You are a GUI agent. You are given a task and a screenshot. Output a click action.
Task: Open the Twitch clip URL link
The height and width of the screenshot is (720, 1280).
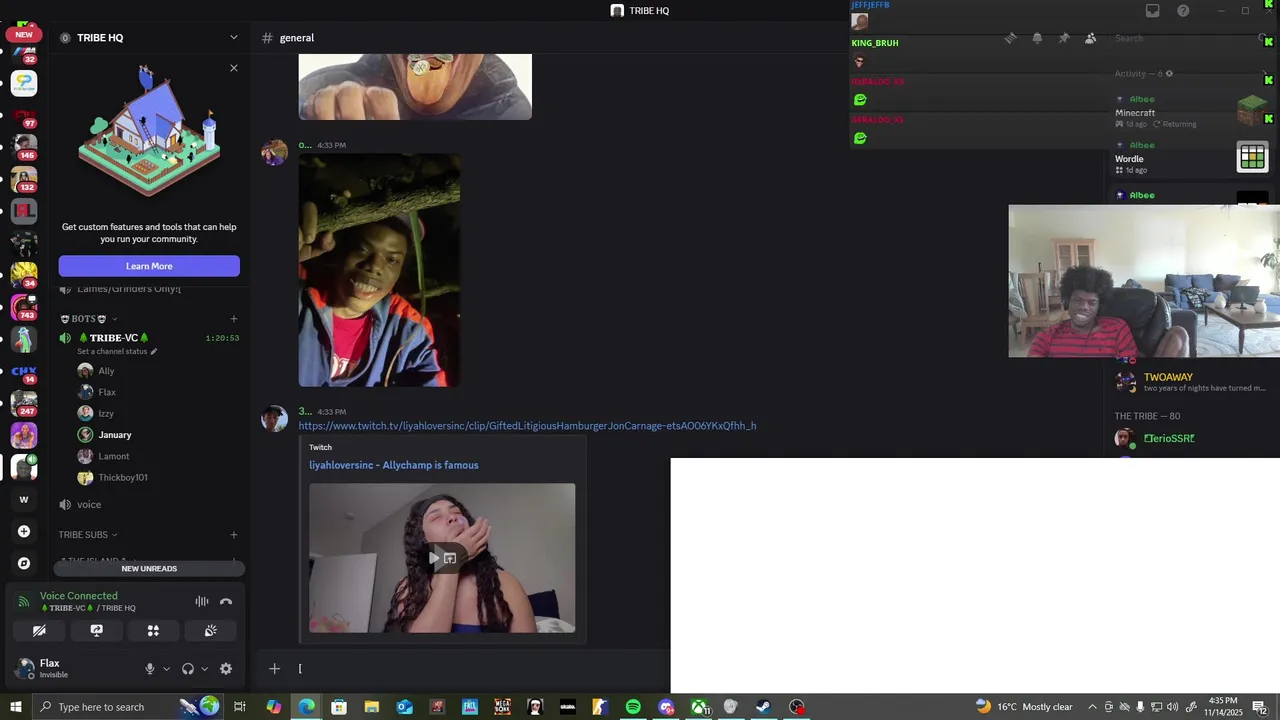527,426
